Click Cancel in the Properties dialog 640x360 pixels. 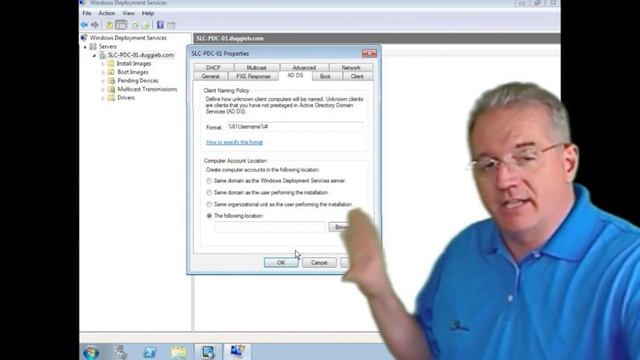pos(319,263)
